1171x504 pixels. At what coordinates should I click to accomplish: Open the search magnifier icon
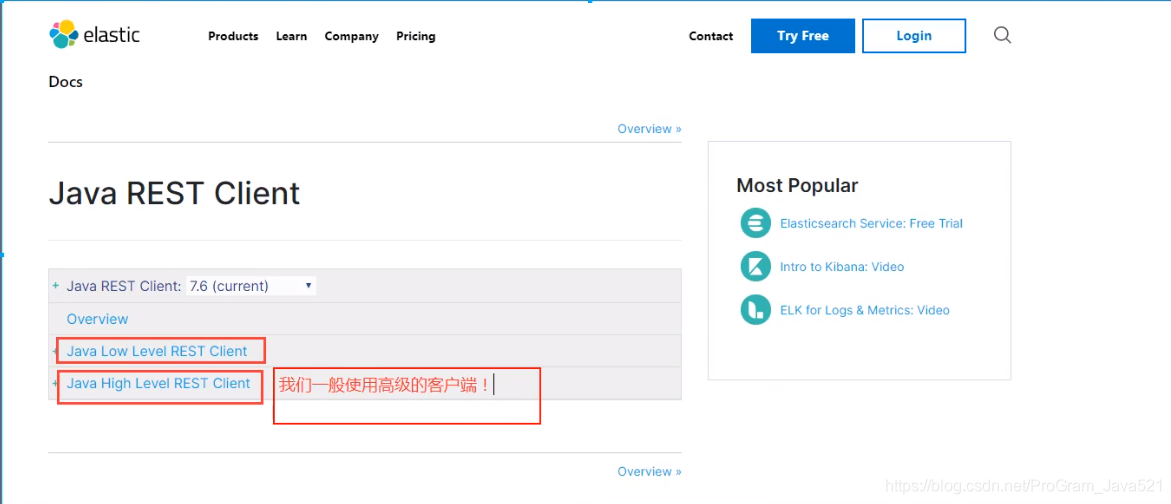coord(1002,35)
